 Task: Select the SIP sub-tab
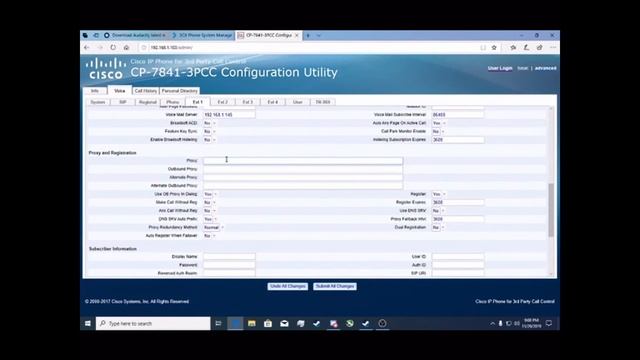click(x=123, y=102)
